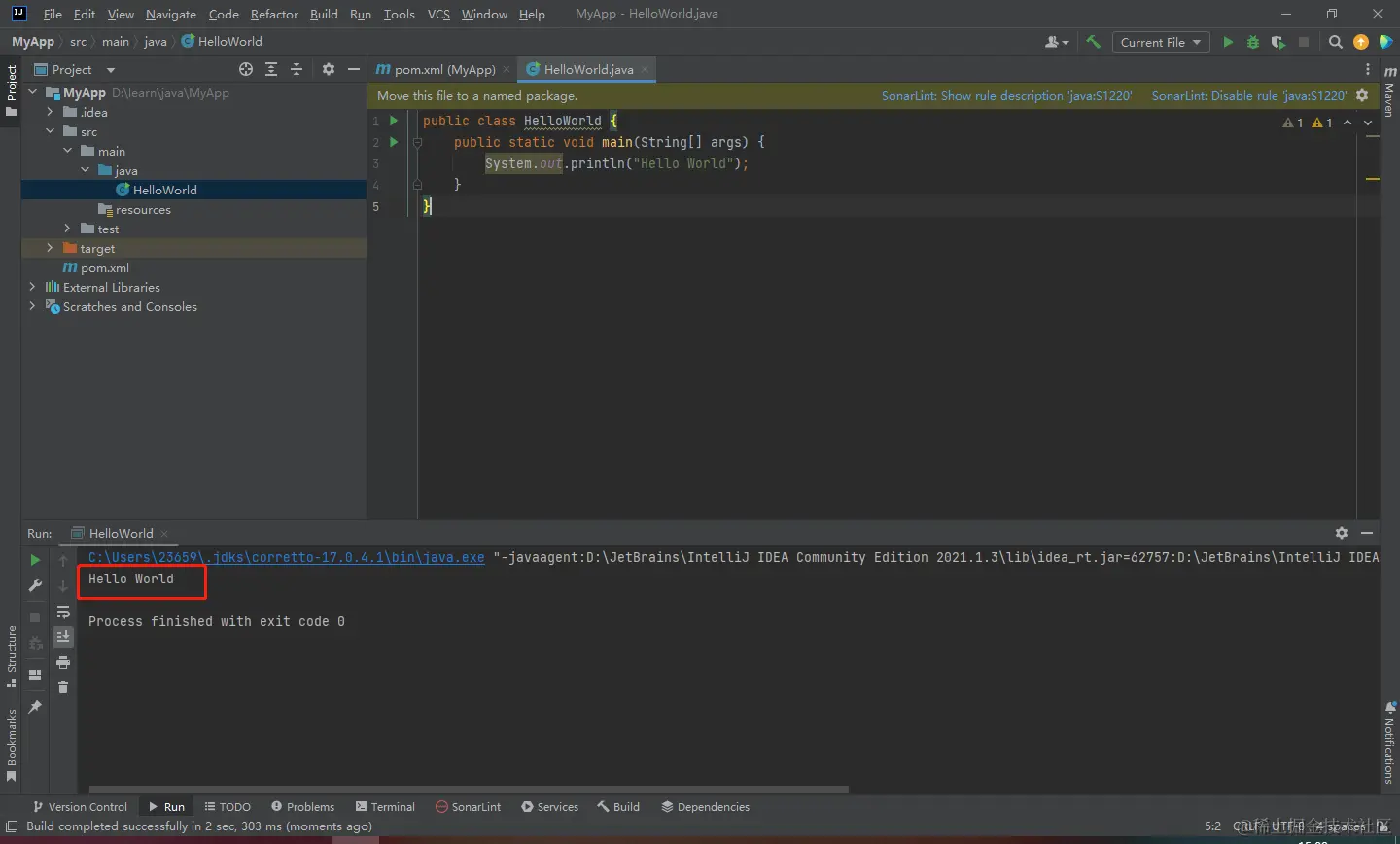Open editor tab list three-dots menu
The image size is (1400, 844).
1368,69
